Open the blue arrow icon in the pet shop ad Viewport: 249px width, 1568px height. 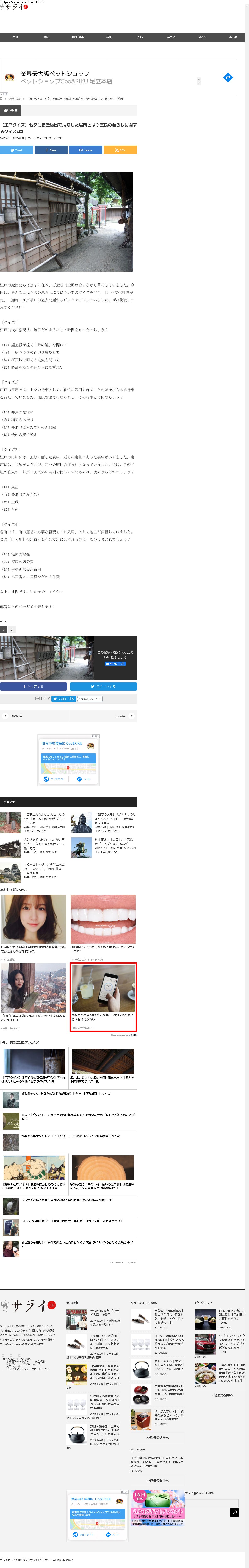(228, 77)
